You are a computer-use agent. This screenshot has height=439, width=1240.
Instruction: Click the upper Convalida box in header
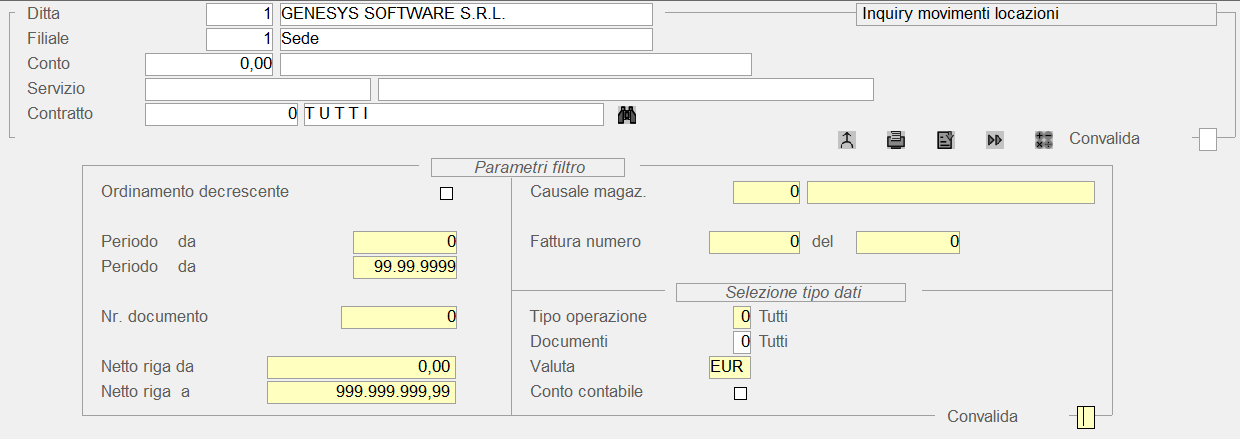pyautogui.click(x=1208, y=139)
